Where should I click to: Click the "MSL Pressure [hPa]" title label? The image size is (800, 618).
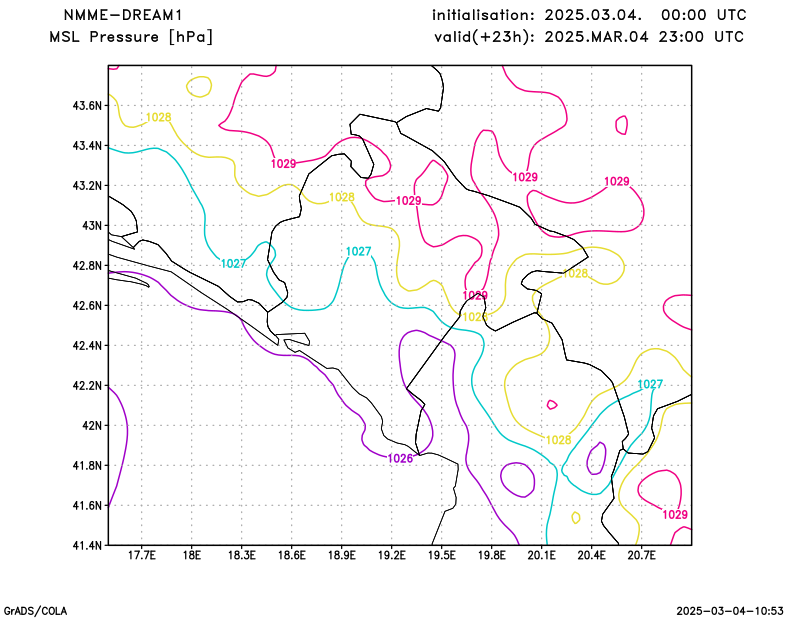(131, 37)
